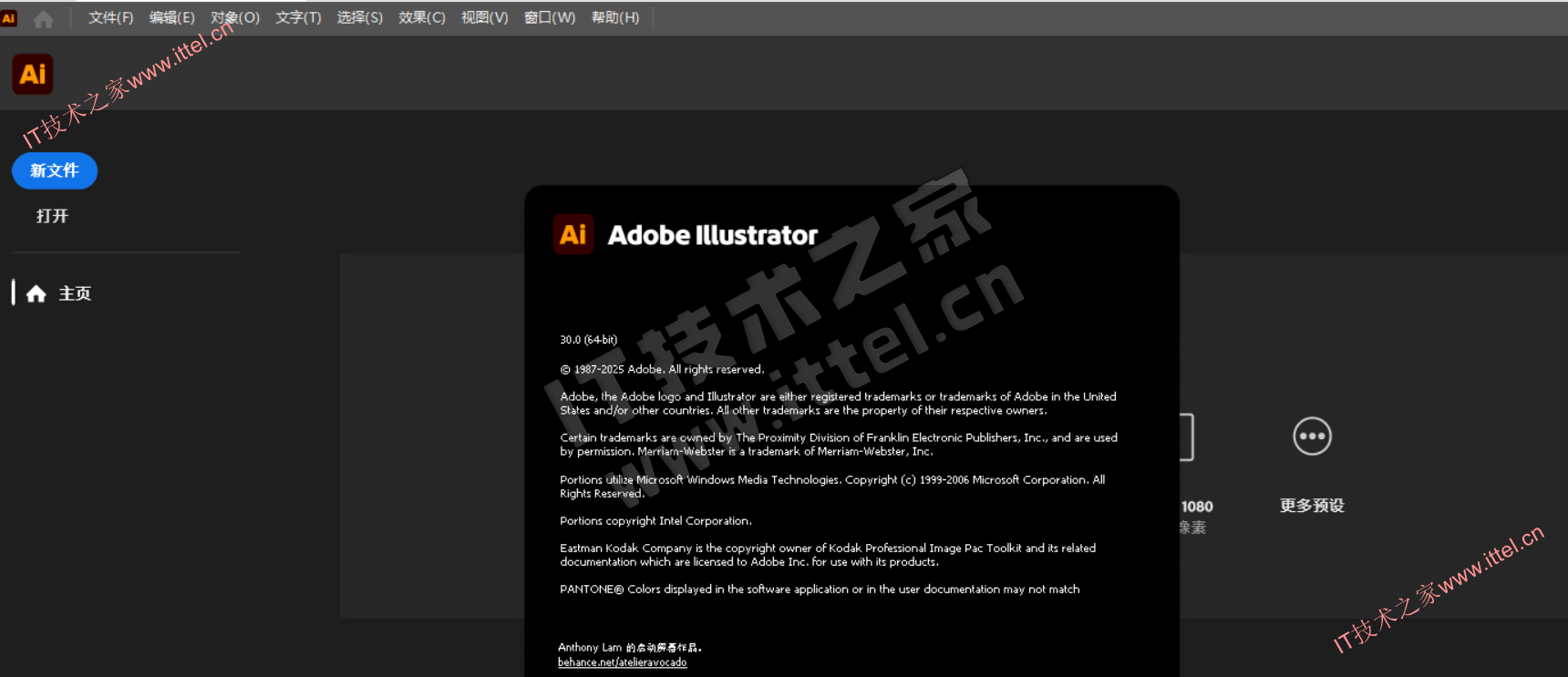Click the small Ai icon in menu bar

(9, 18)
